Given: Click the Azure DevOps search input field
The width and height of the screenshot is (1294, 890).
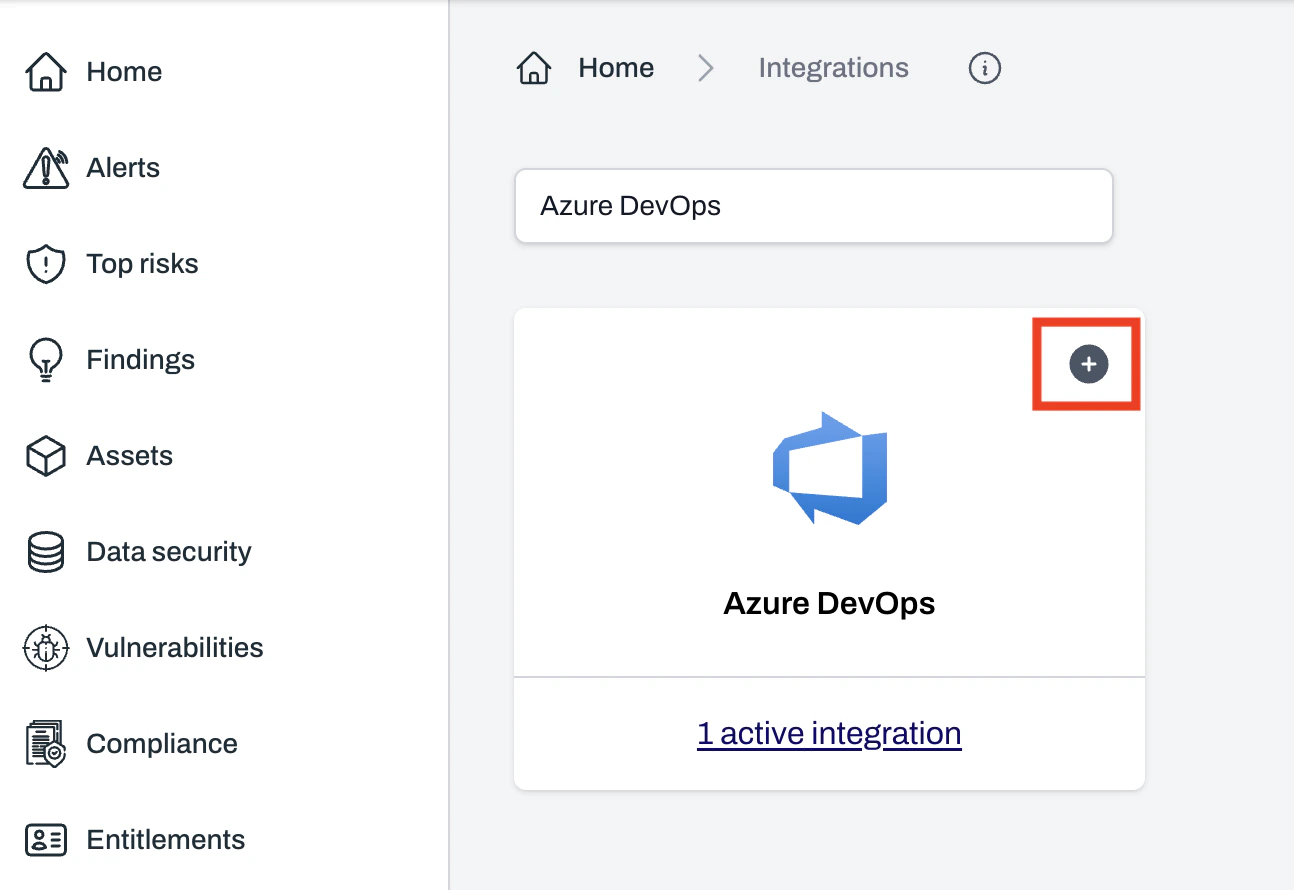Looking at the screenshot, I should point(813,206).
